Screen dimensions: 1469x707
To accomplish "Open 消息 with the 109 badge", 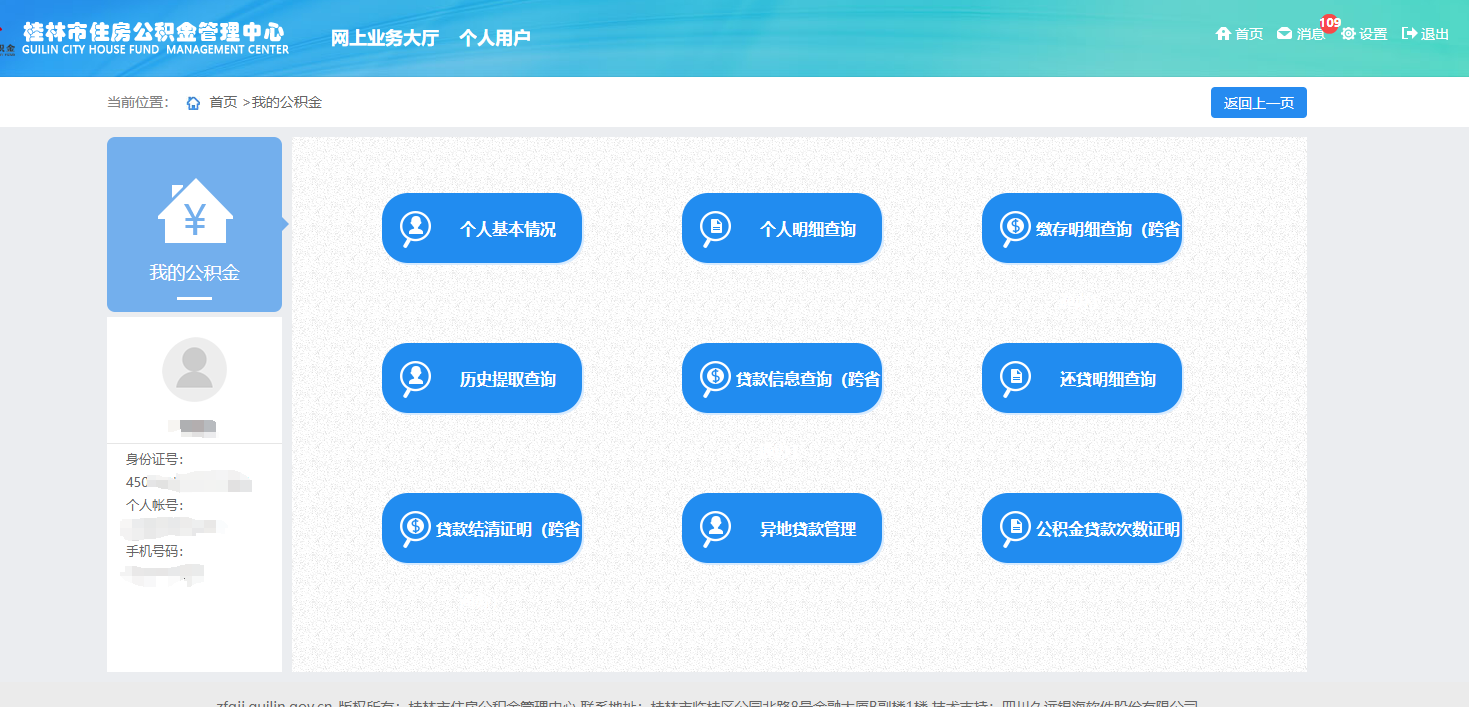I will tap(1301, 34).
